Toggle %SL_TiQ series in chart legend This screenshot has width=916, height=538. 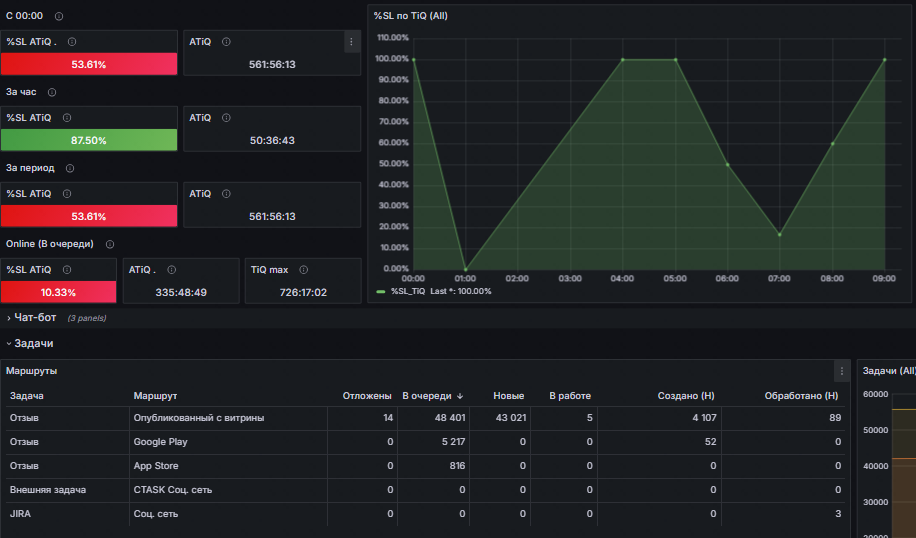(x=408, y=291)
